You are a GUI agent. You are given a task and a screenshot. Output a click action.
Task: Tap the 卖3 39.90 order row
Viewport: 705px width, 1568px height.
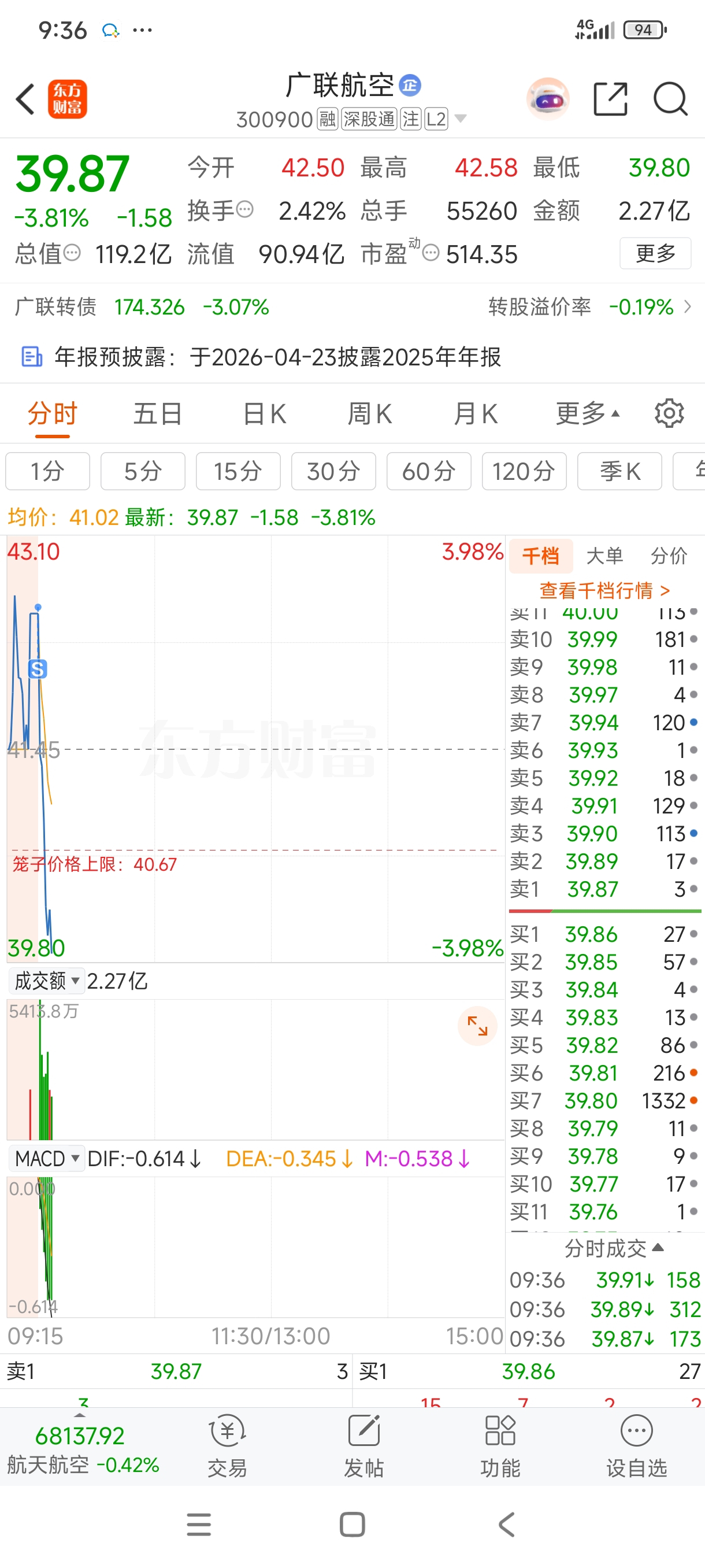pyautogui.click(x=604, y=833)
